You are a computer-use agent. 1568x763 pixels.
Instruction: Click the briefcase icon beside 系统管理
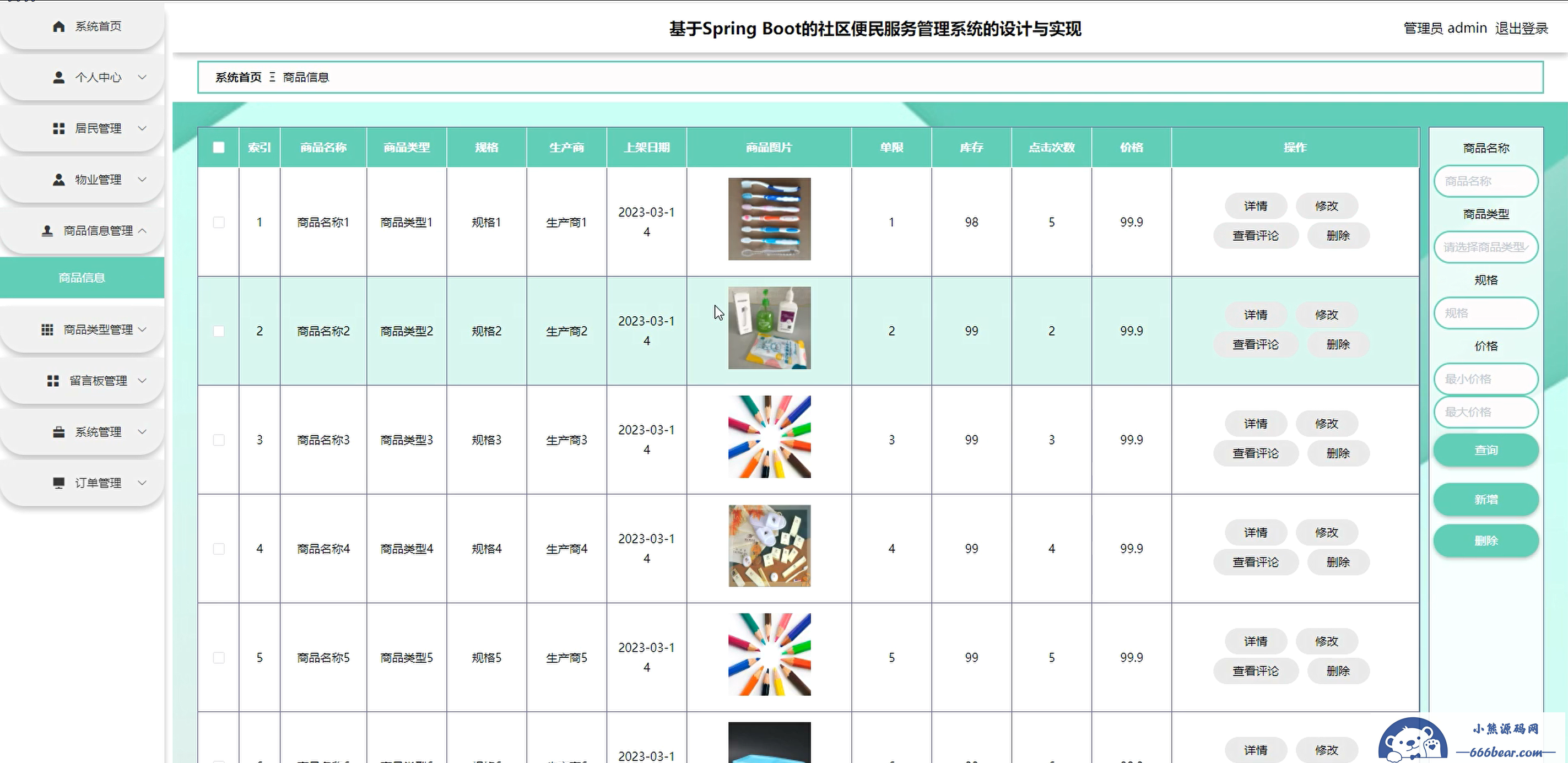coord(58,431)
